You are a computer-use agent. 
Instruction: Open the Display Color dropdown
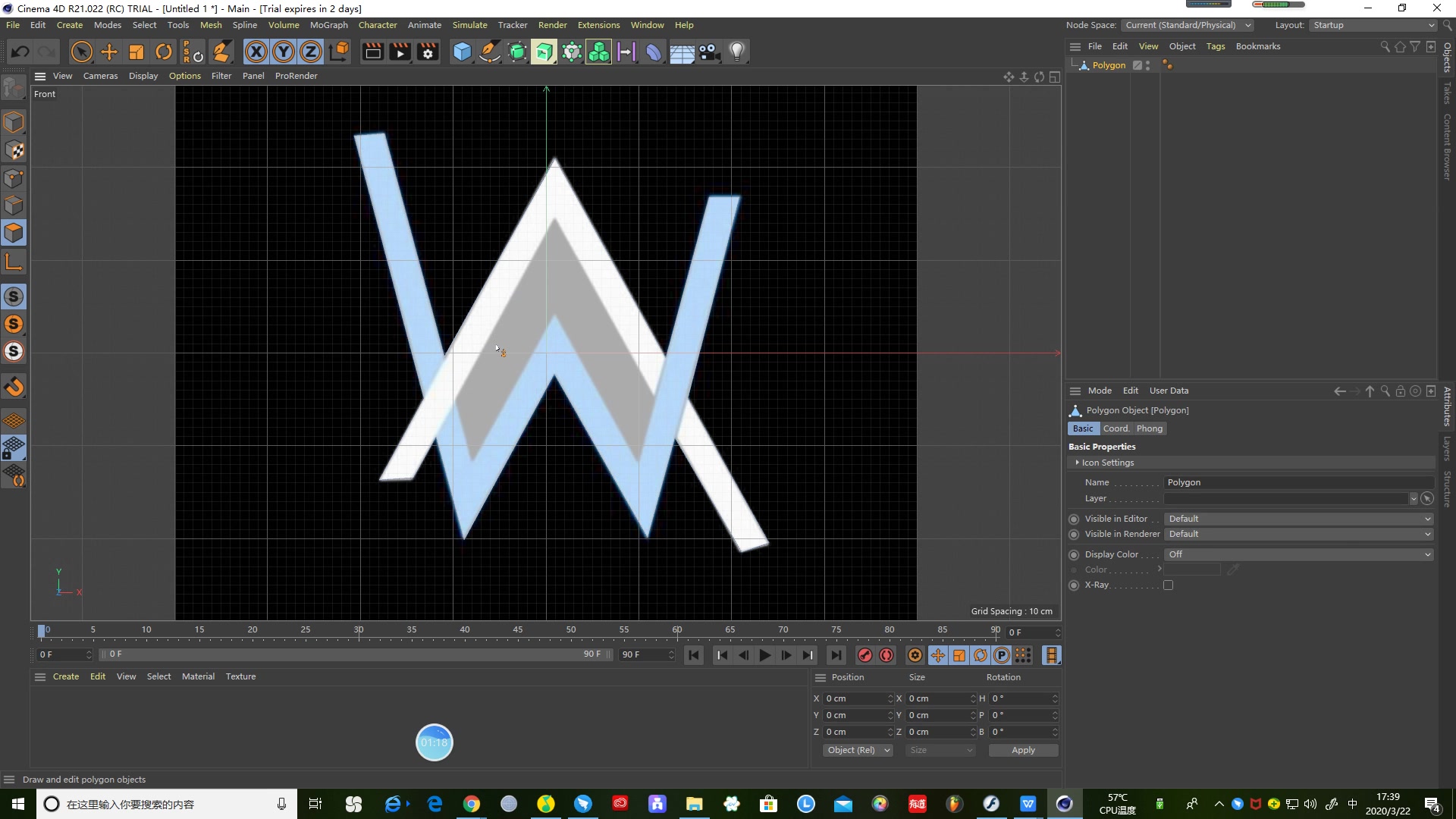[x=1298, y=554]
